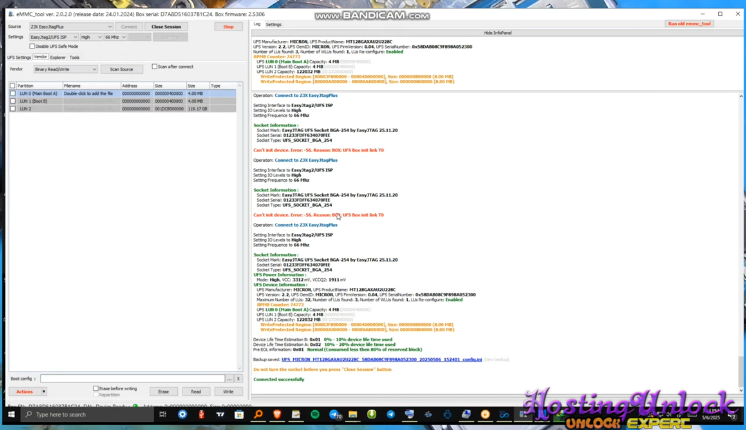
Task: Click the Boot config input field
Action: [132, 379]
